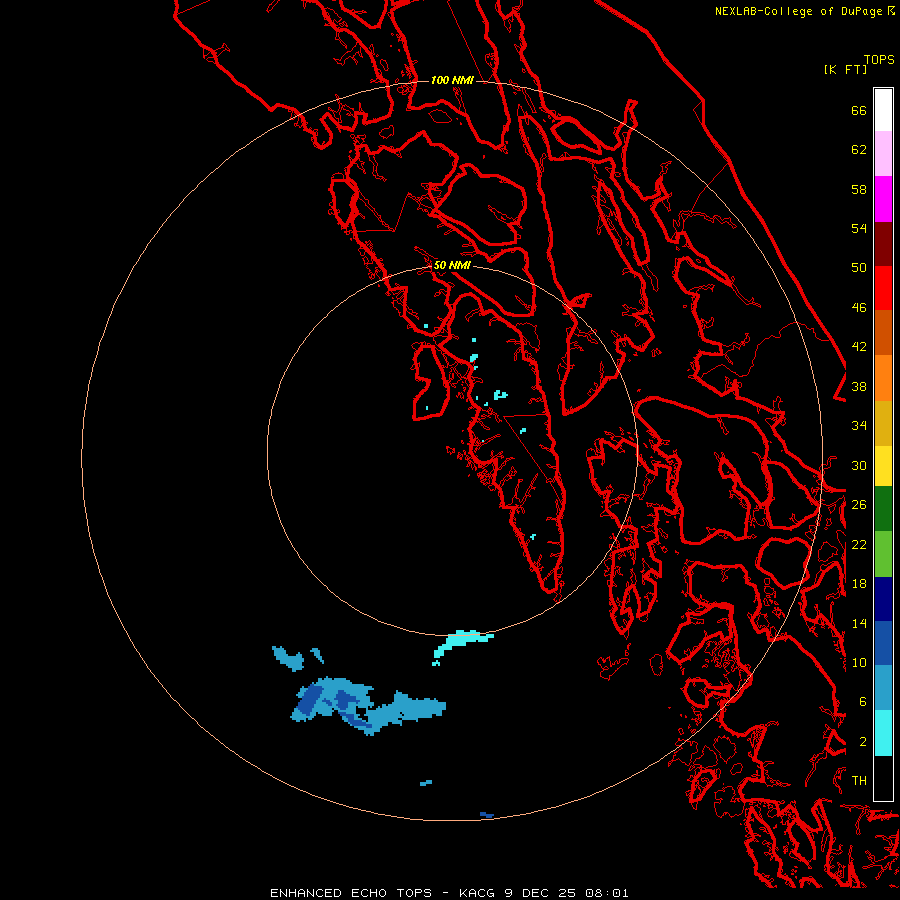Click the dark orange 46 legend swatch
The height and width of the screenshot is (900, 900).
tap(883, 333)
